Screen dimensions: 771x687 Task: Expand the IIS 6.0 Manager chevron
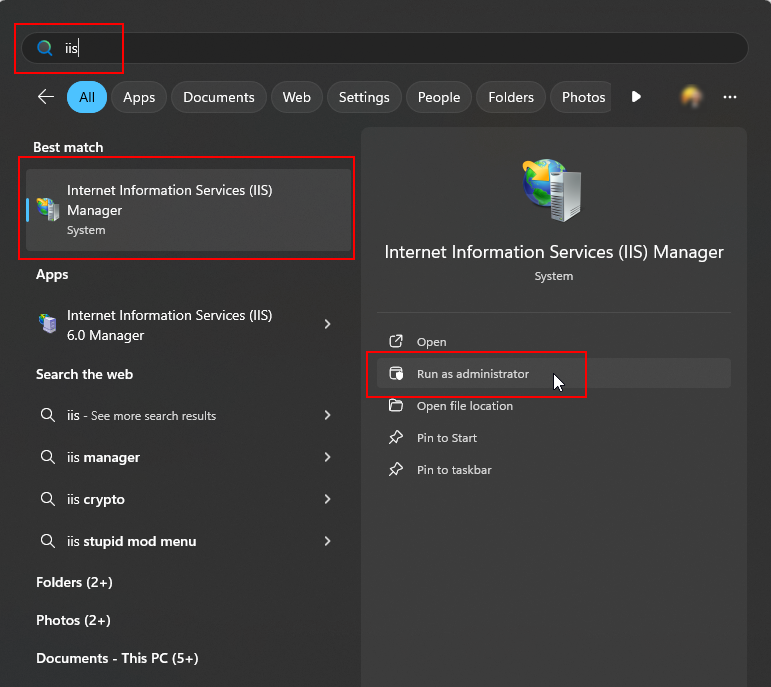pyautogui.click(x=327, y=324)
